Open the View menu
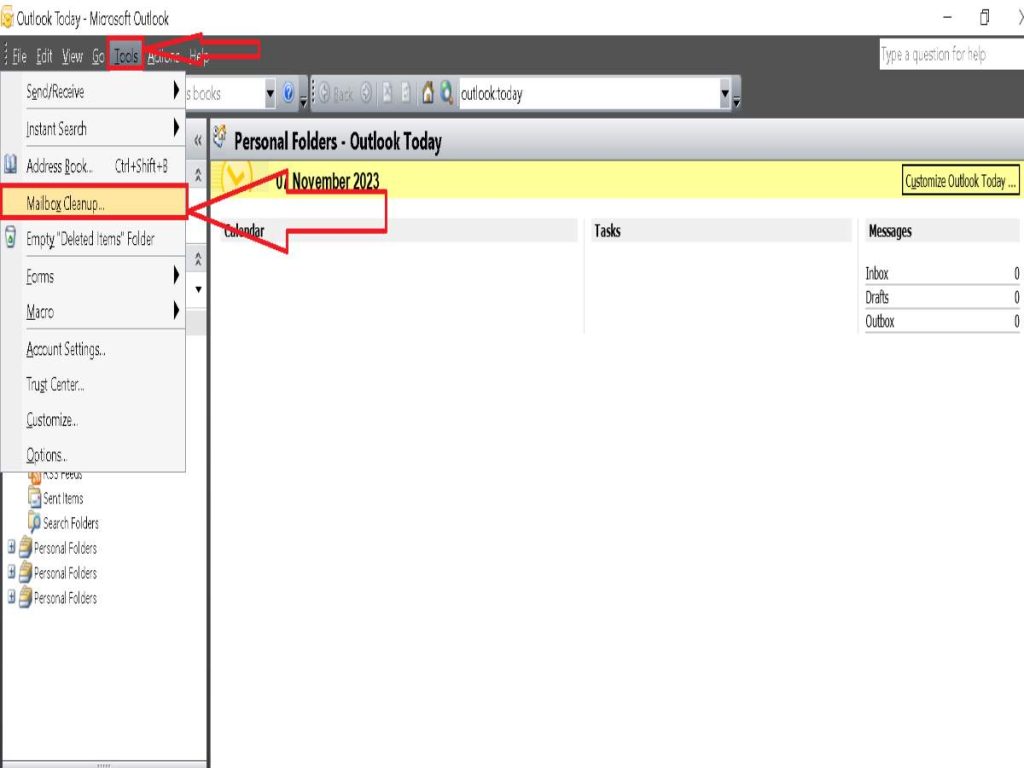The width and height of the screenshot is (1024, 768). pyautogui.click(x=72, y=57)
